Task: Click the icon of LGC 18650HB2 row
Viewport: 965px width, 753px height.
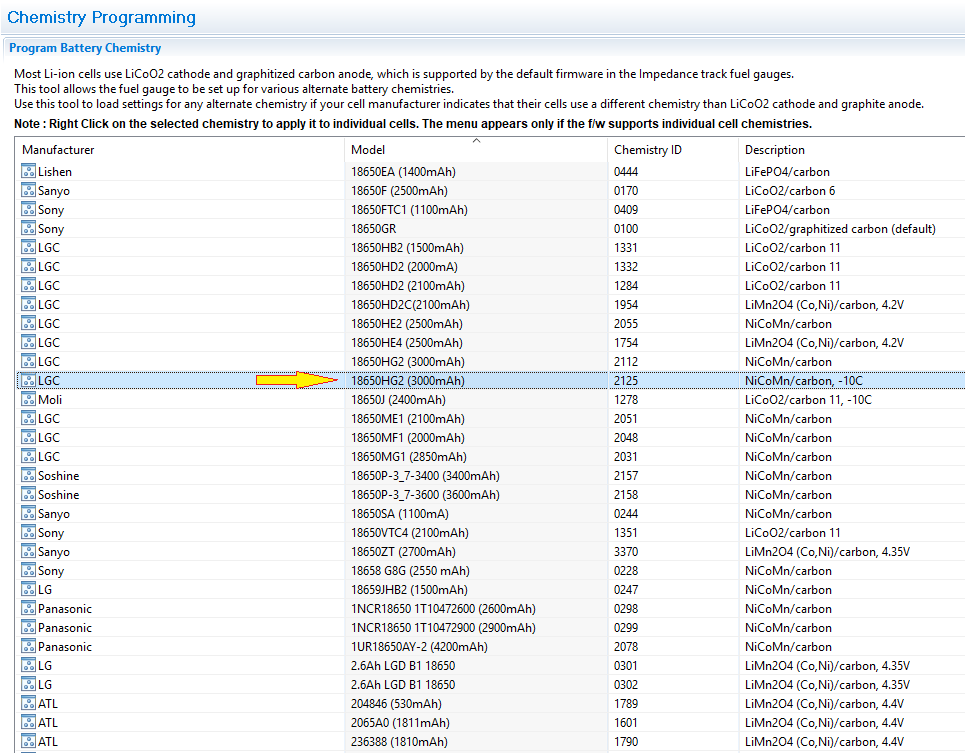Action: point(28,247)
